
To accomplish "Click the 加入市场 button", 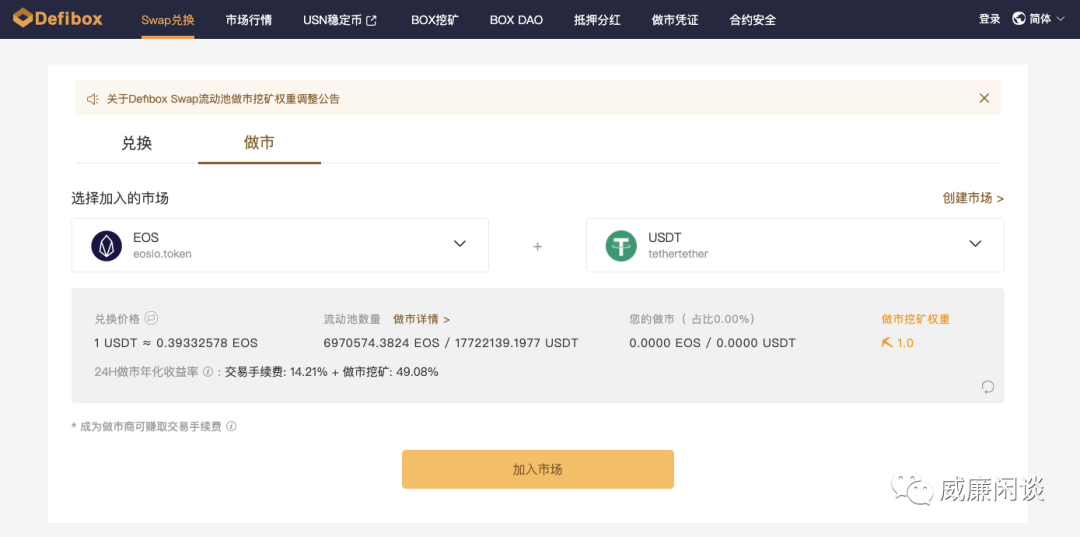I will coord(538,470).
